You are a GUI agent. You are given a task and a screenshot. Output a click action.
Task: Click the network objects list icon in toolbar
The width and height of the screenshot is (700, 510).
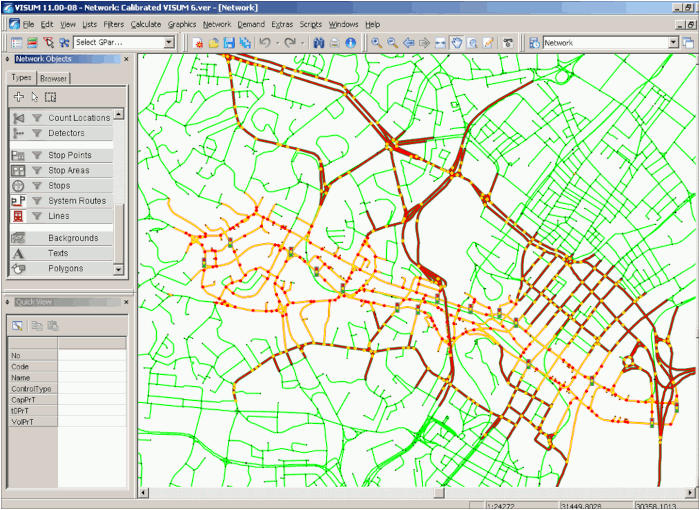coord(17,43)
